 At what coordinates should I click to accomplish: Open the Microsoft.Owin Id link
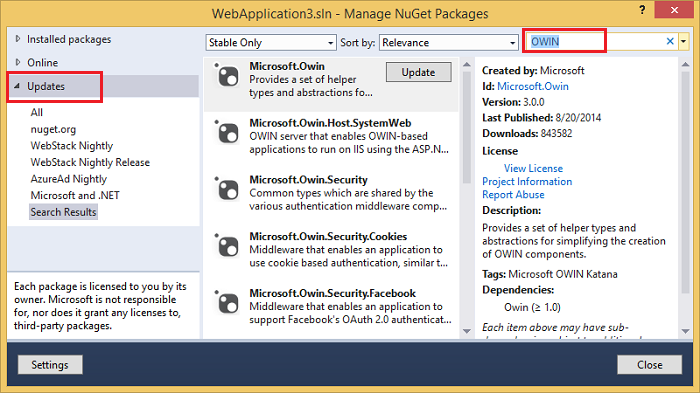533,86
